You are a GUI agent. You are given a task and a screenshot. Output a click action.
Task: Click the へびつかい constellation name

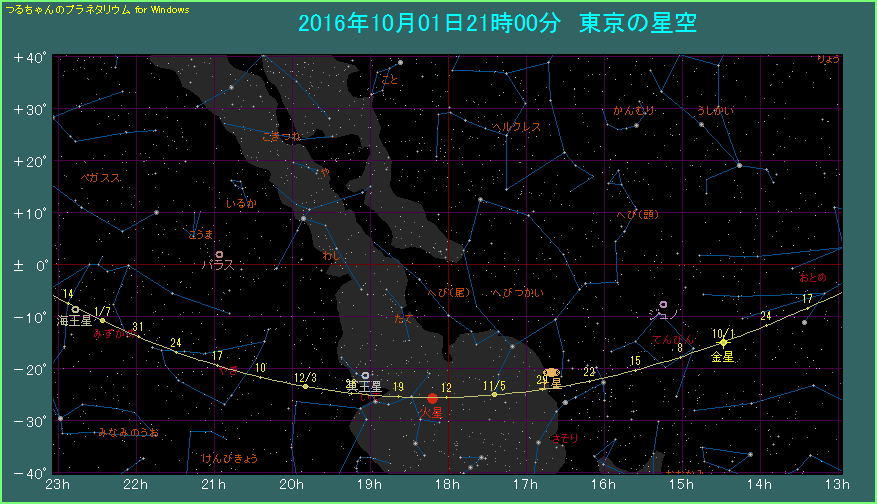[x=518, y=292]
